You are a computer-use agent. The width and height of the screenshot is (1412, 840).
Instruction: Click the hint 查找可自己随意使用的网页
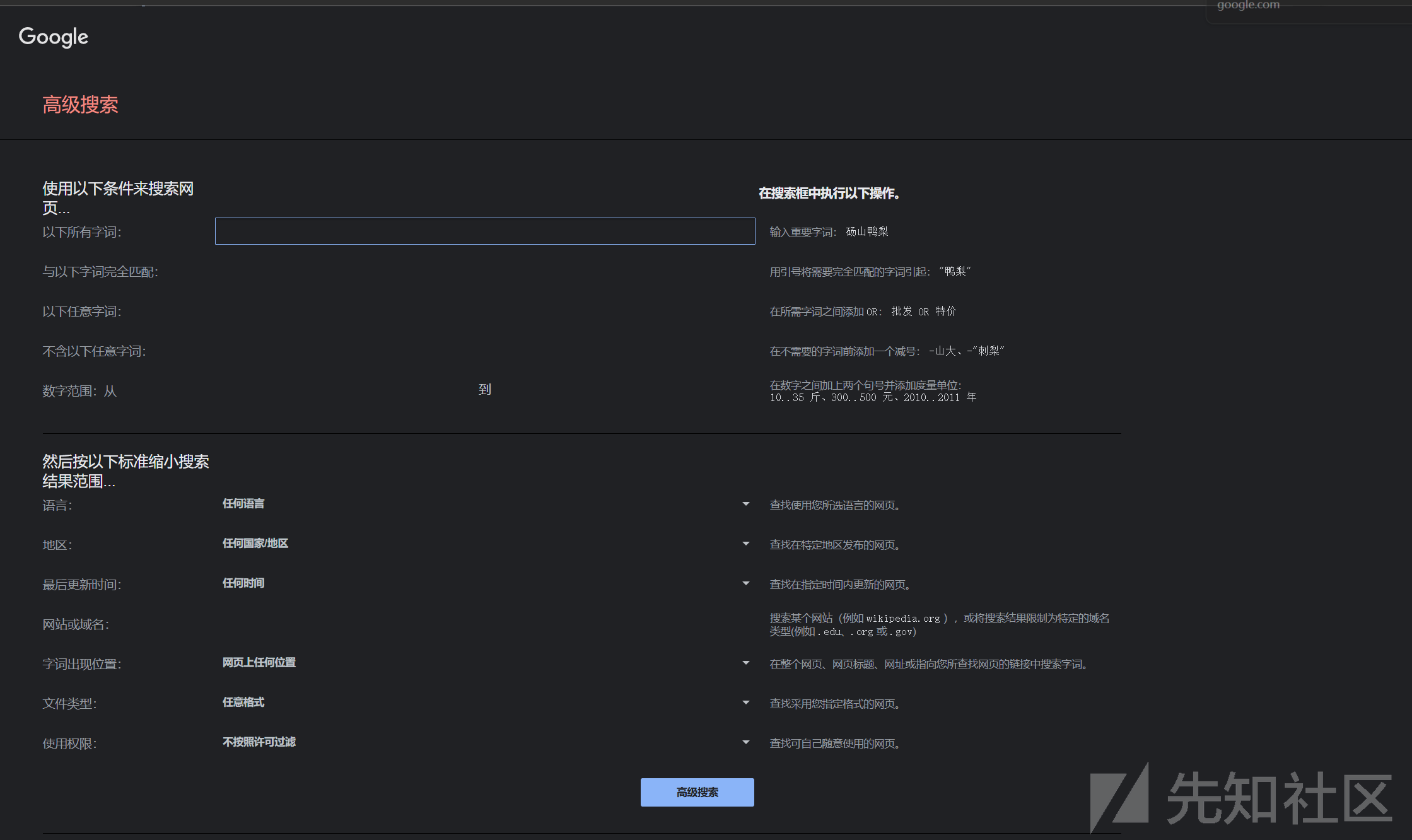[x=835, y=744]
